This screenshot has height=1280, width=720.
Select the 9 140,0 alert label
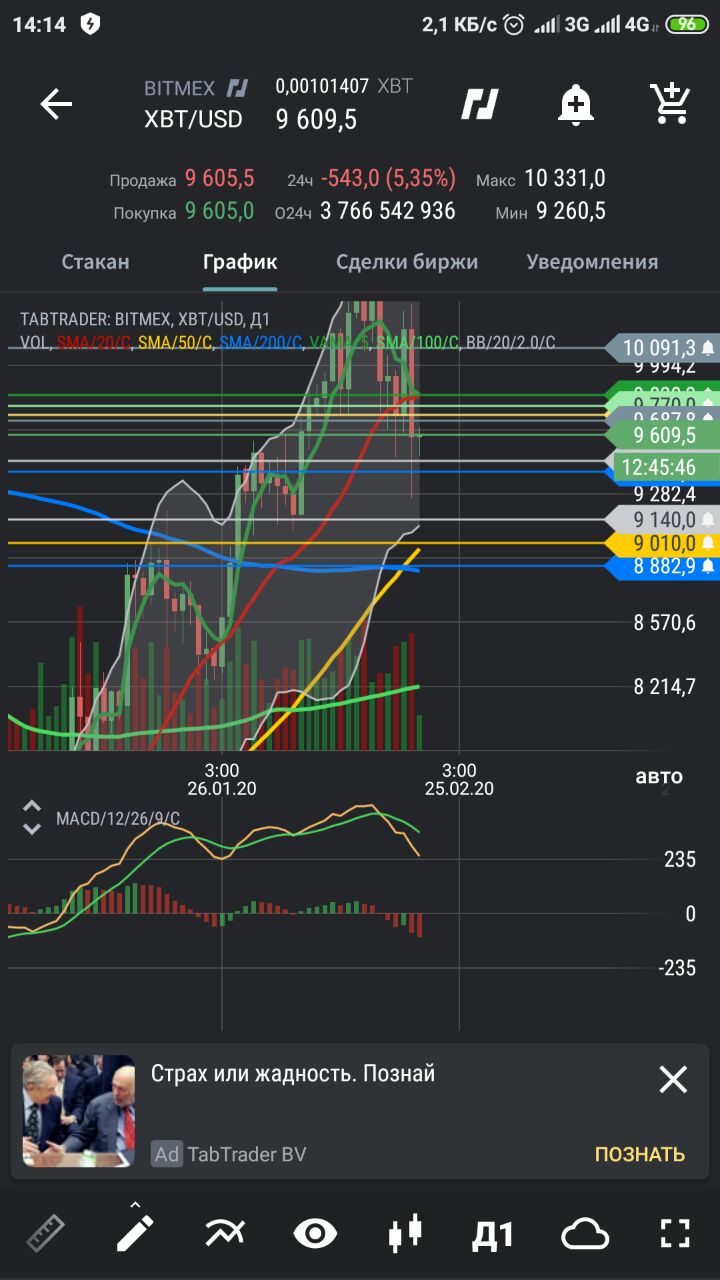pyautogui.click(x=662, y=519)
